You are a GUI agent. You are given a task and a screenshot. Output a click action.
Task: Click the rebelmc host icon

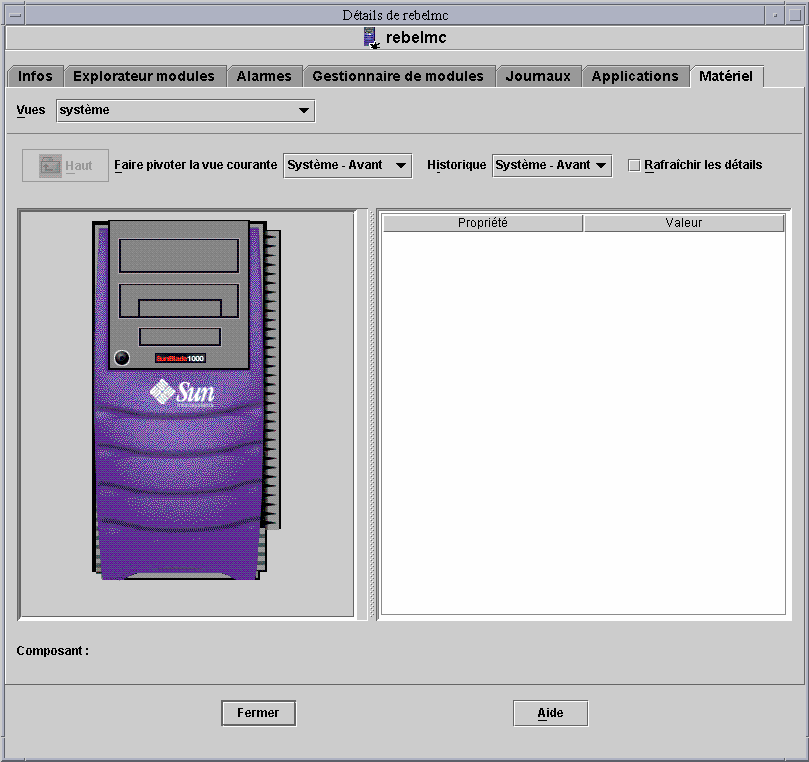(371, 38)
